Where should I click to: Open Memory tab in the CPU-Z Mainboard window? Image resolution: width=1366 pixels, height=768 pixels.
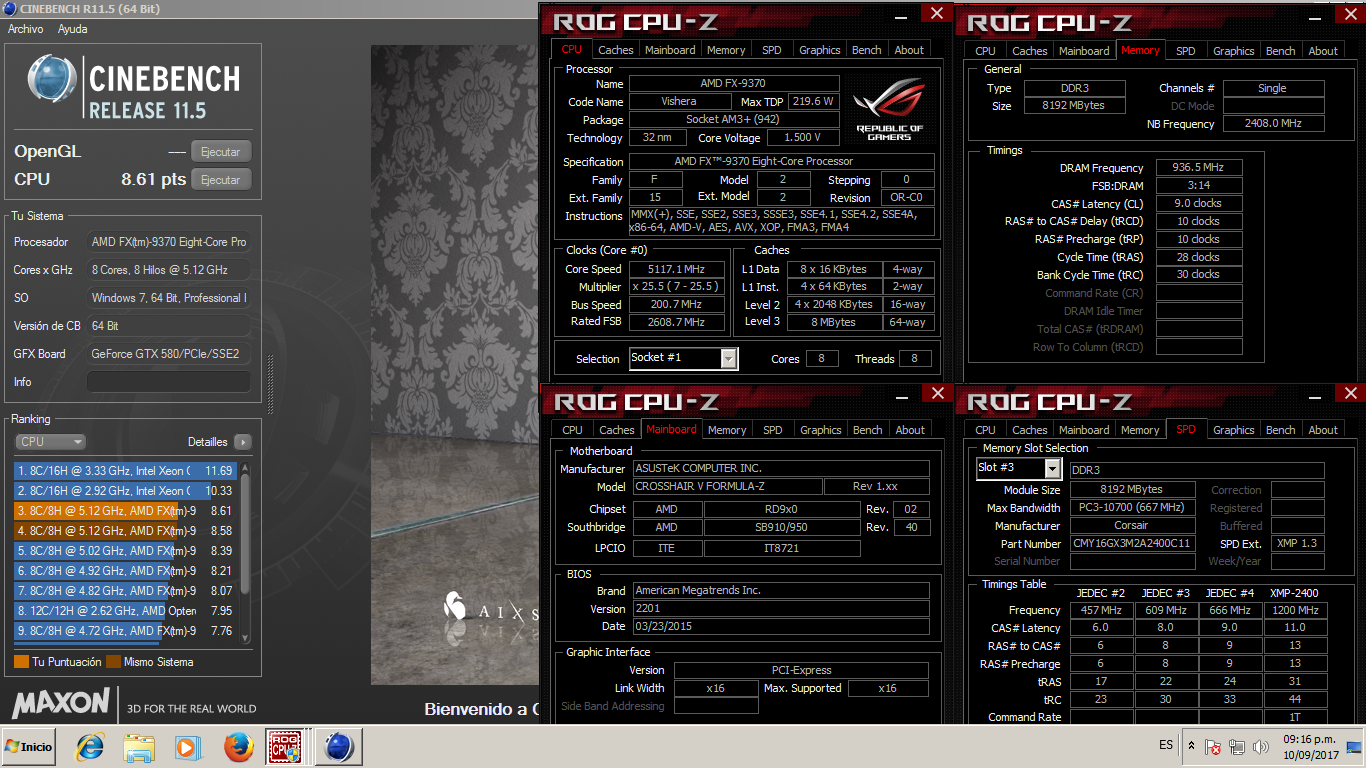click(727, 430)
